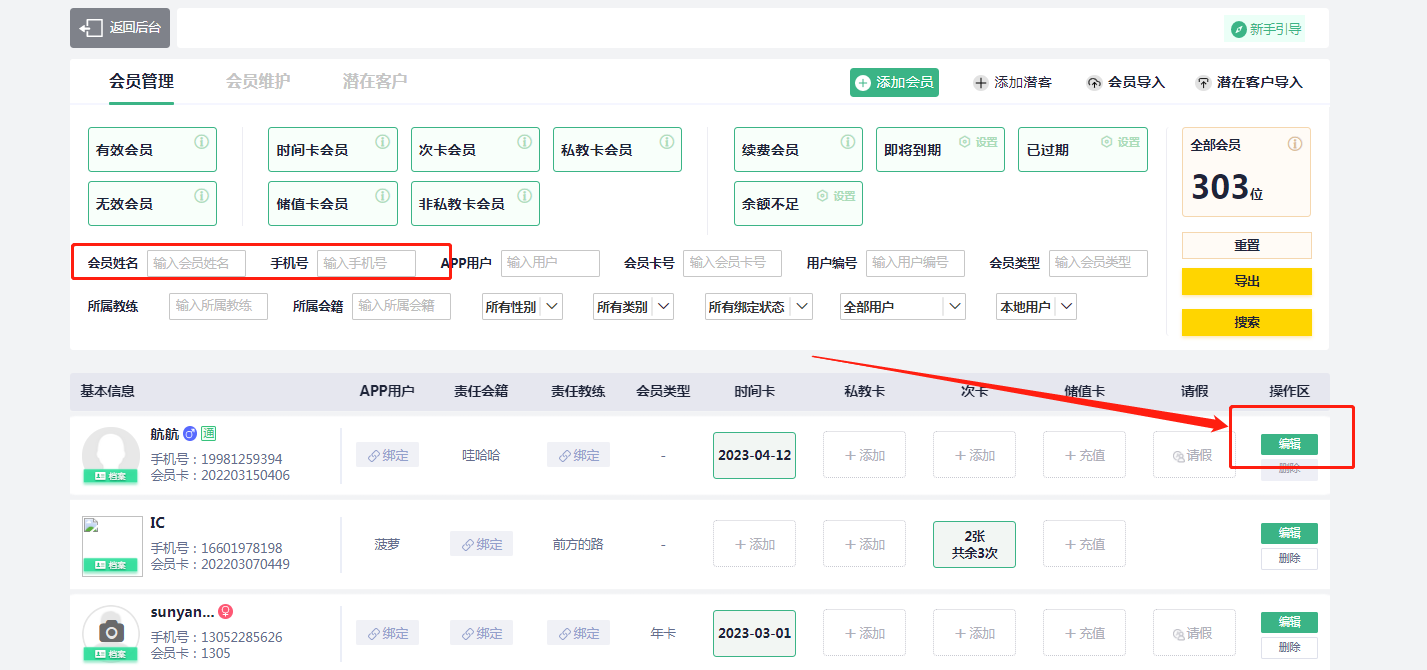
Task: Click the 新手引导 compass icon
Action: [1238, 29]
